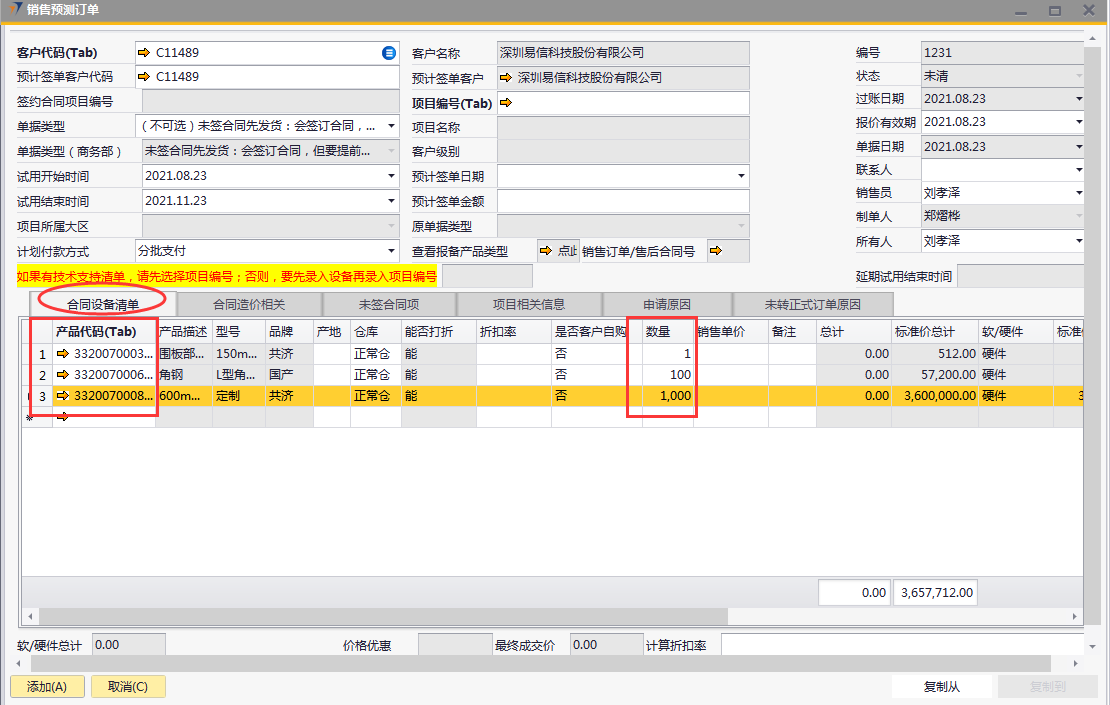1110x705 pixels.
Task: Open product link arrow in row 1
Action: tap(64, 354)
